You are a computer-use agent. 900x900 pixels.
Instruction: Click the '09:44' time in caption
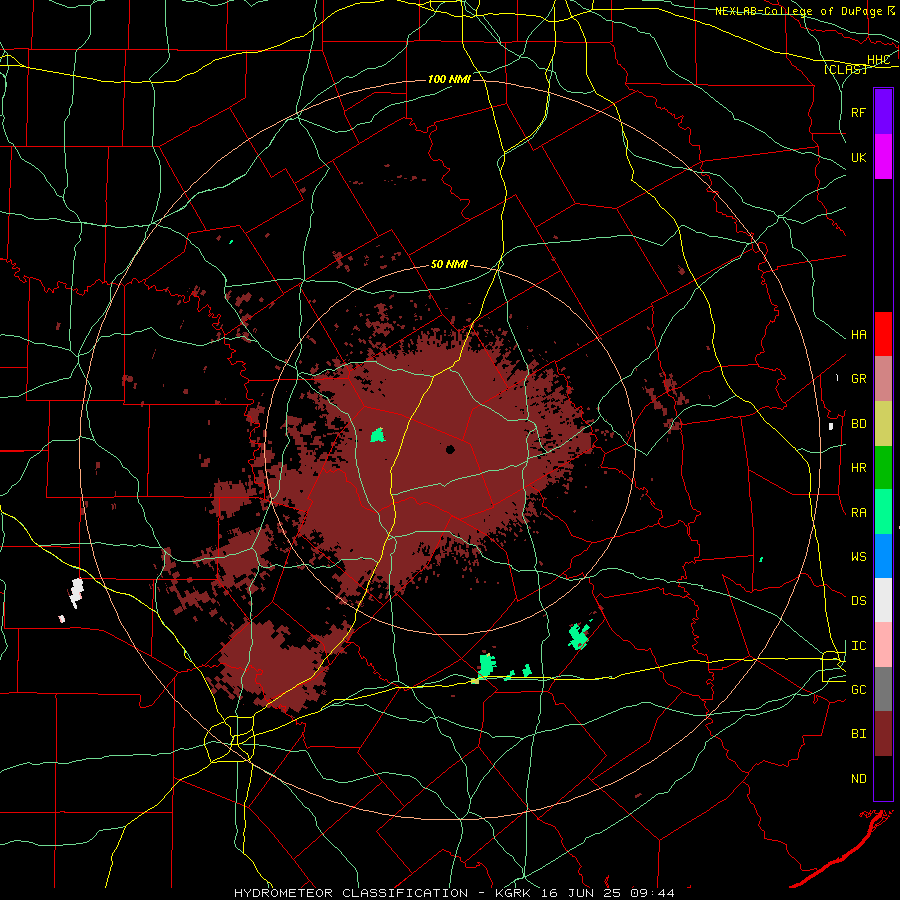click(x=652, y=893)
